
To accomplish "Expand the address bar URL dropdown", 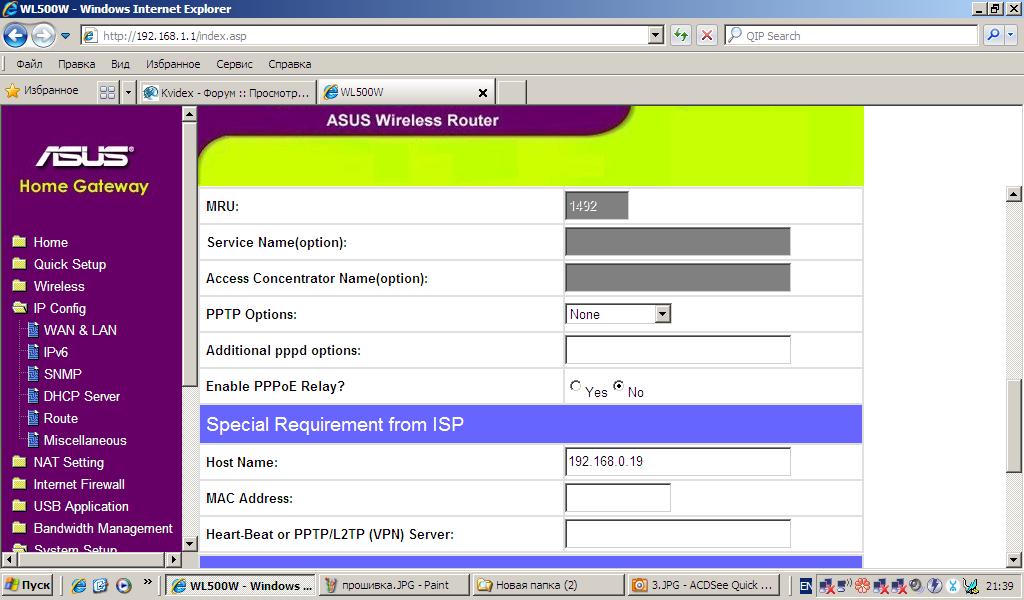I will click(x=656, y=35).
